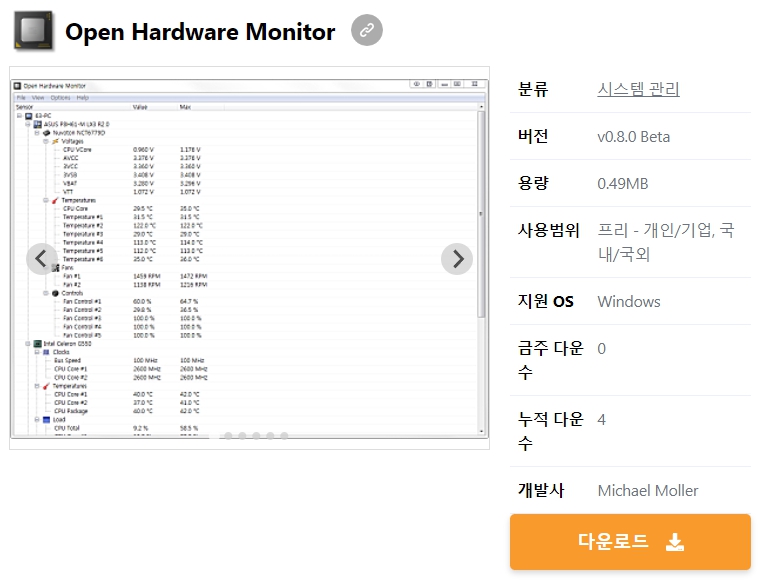Click the 사용범위 label
The width and height of the screenshot is (758, 583).
[548, 230]
